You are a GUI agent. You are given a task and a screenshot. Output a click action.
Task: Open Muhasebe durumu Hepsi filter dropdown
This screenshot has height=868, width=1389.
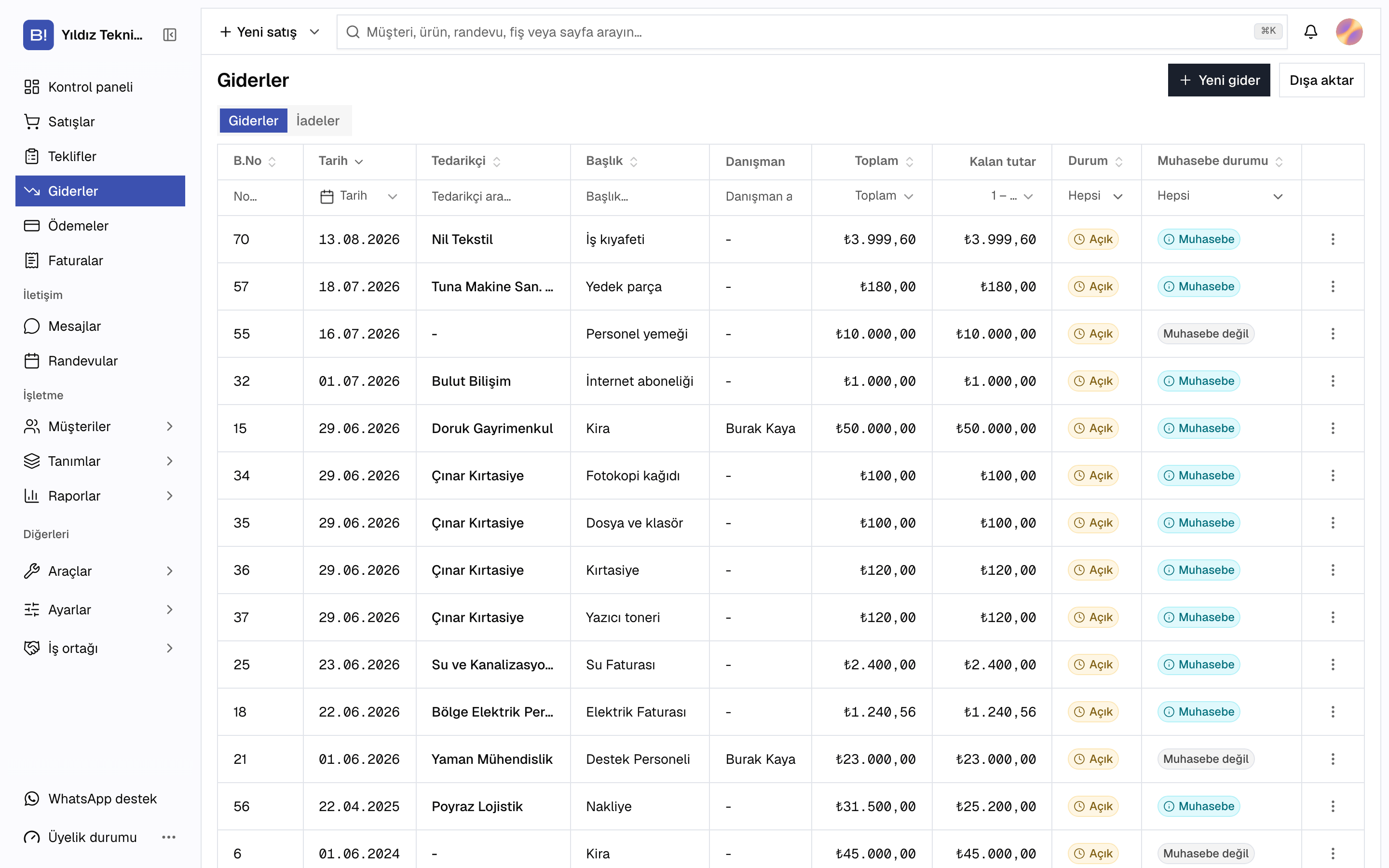click(x=1220, y=196)
